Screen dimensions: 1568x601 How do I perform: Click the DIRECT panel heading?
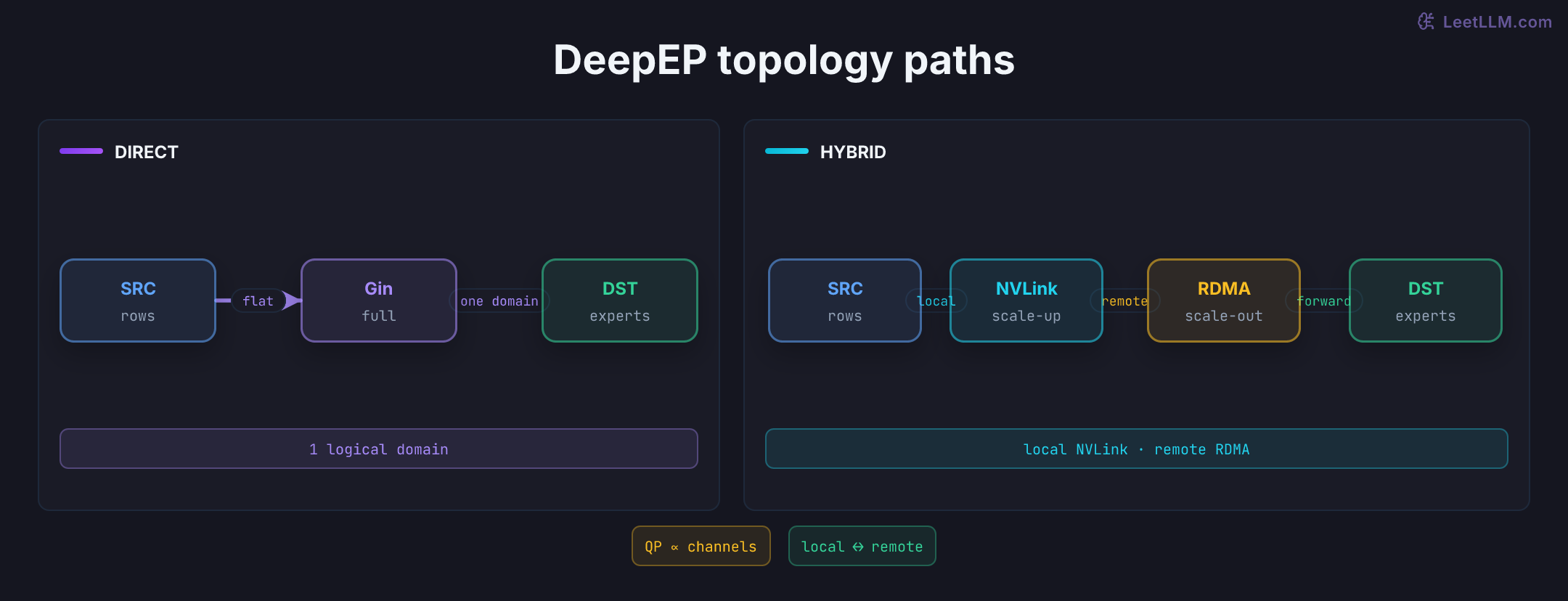pyautogui.click(x=146, y=152)
